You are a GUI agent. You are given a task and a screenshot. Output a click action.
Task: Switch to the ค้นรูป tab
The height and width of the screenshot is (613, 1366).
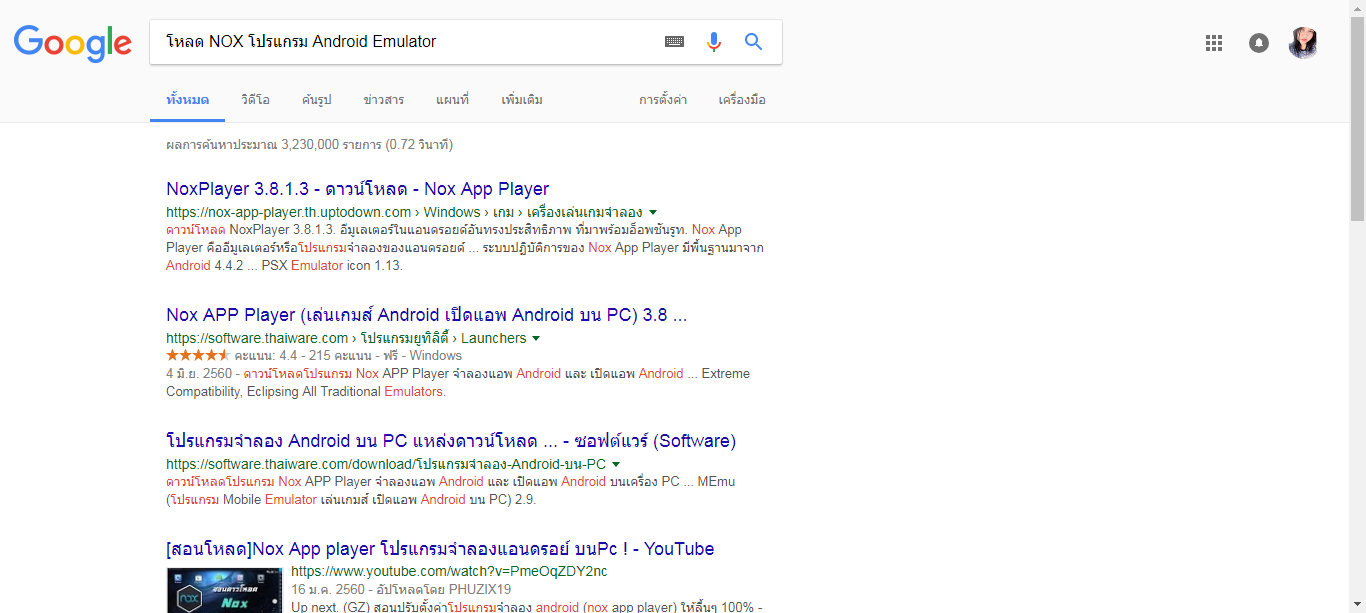316,100
